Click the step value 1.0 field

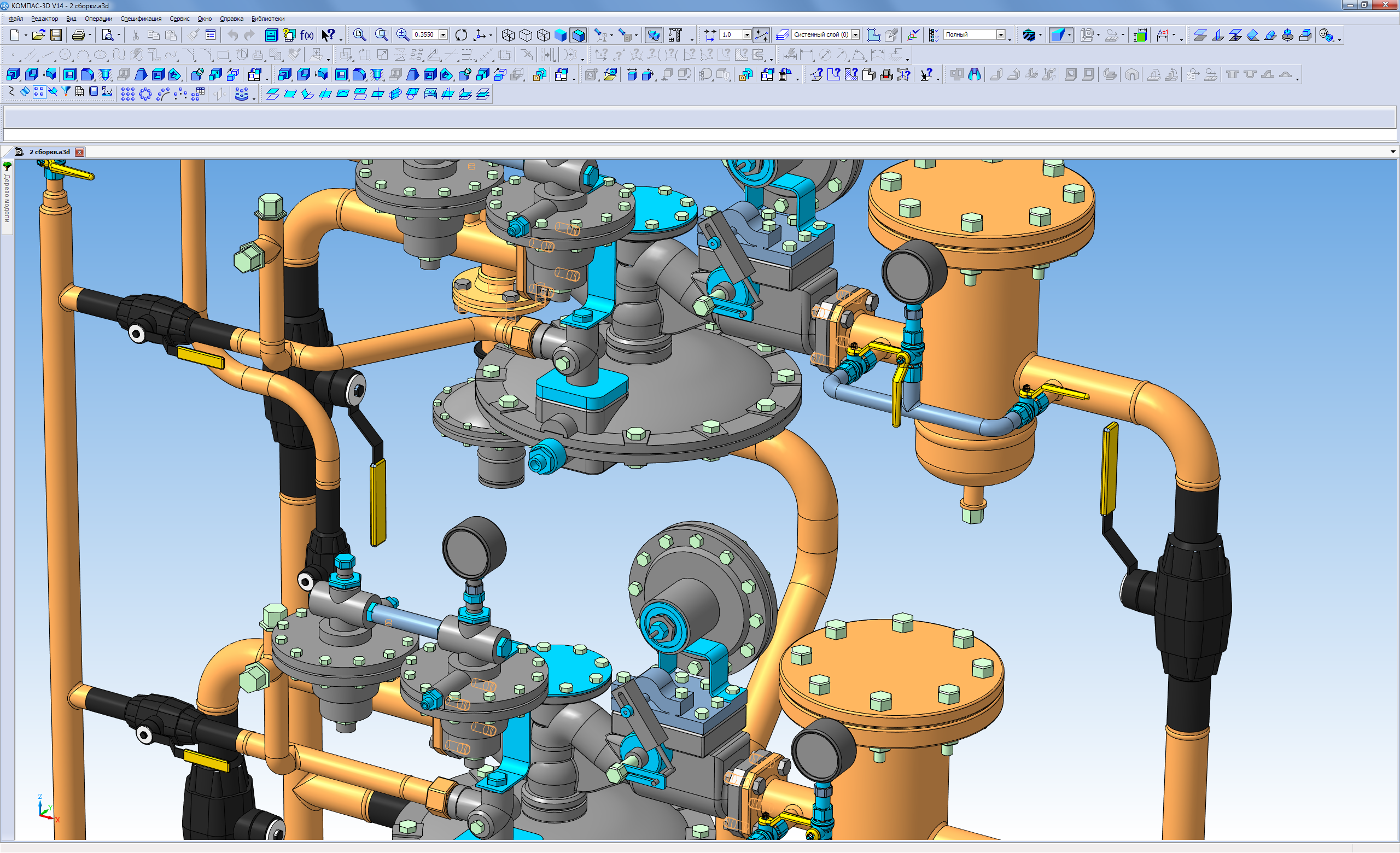730,35
